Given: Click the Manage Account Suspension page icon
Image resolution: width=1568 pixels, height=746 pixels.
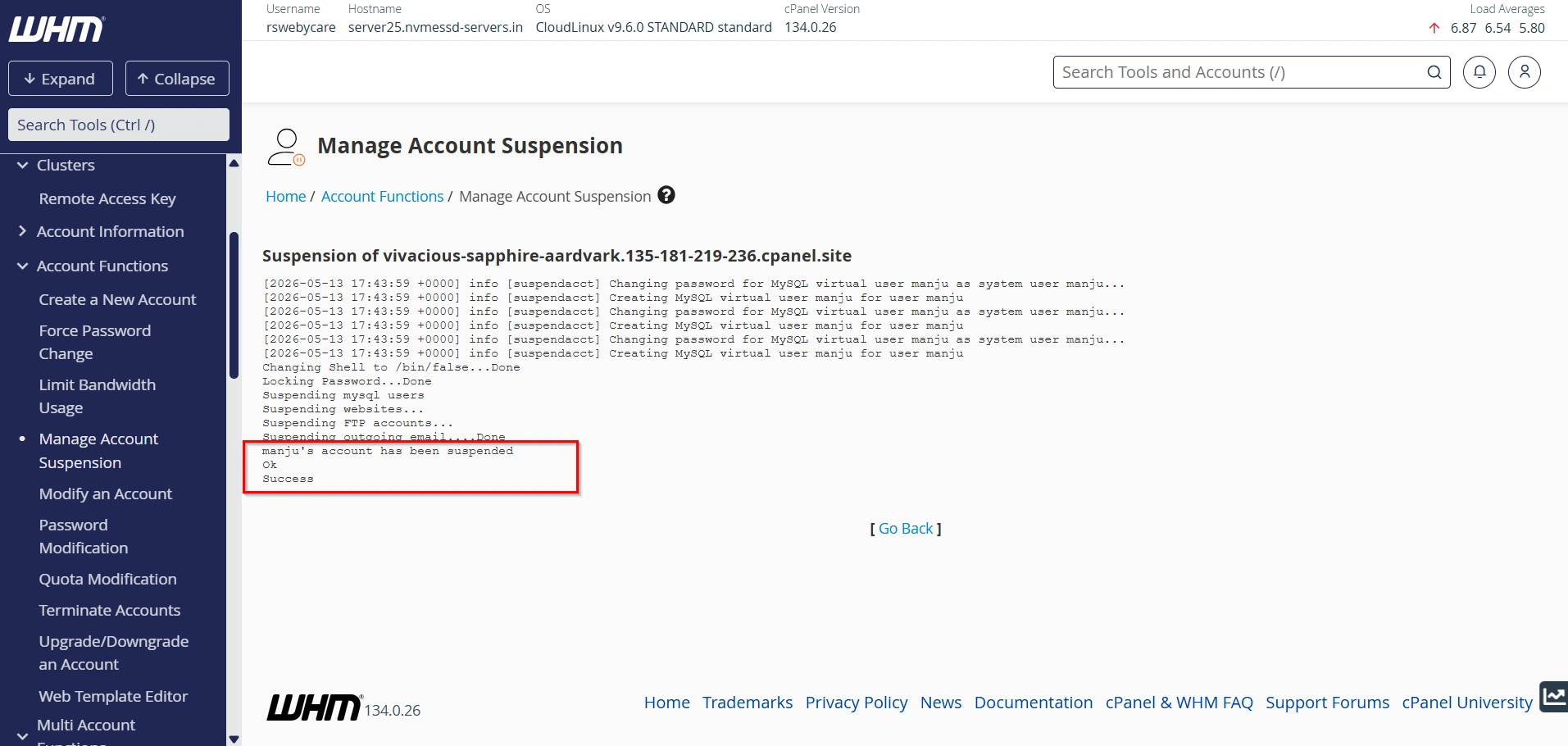Looking at the screenshot, I should 286,148.
